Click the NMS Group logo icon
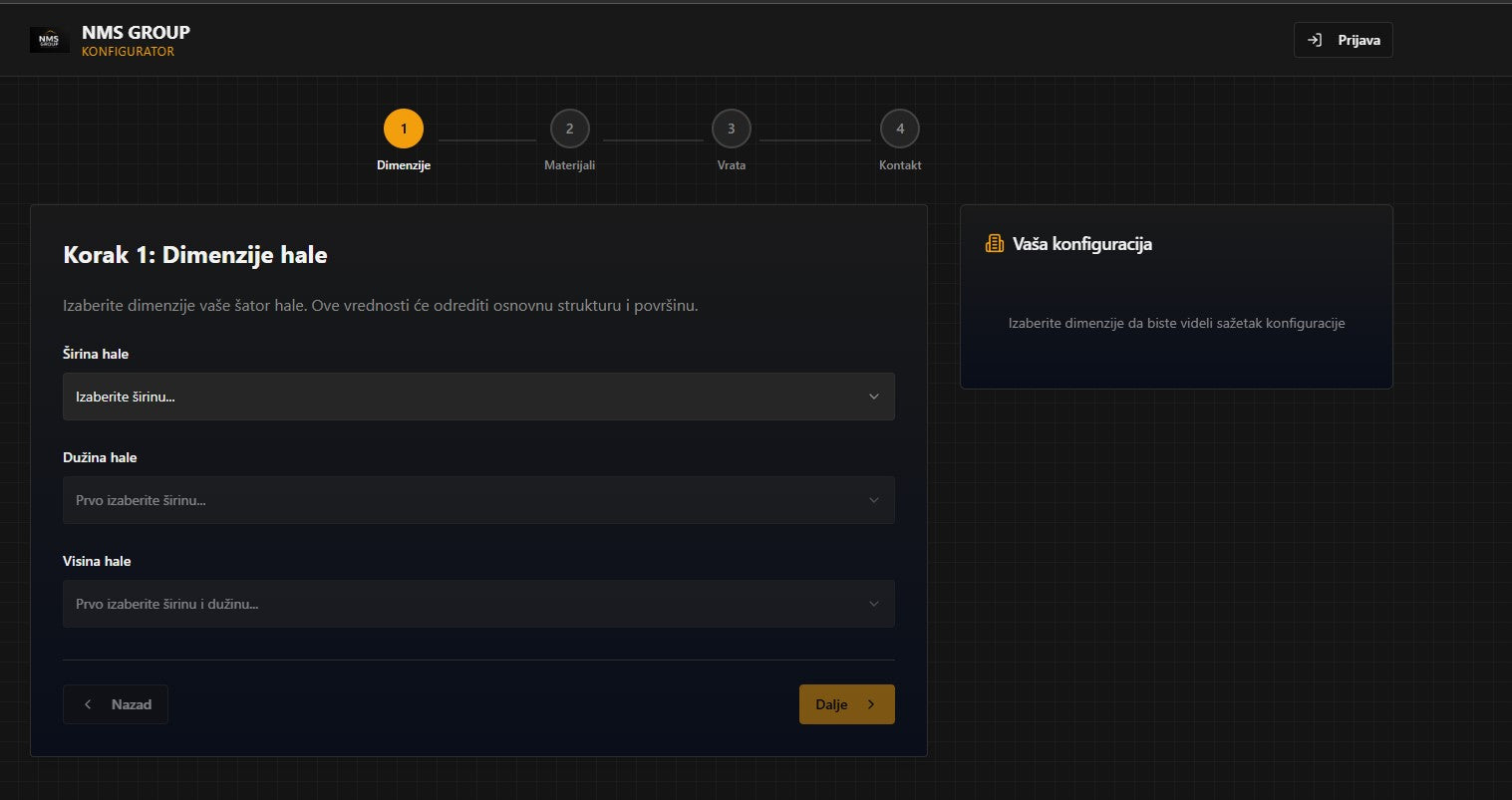 coord(49,40)
